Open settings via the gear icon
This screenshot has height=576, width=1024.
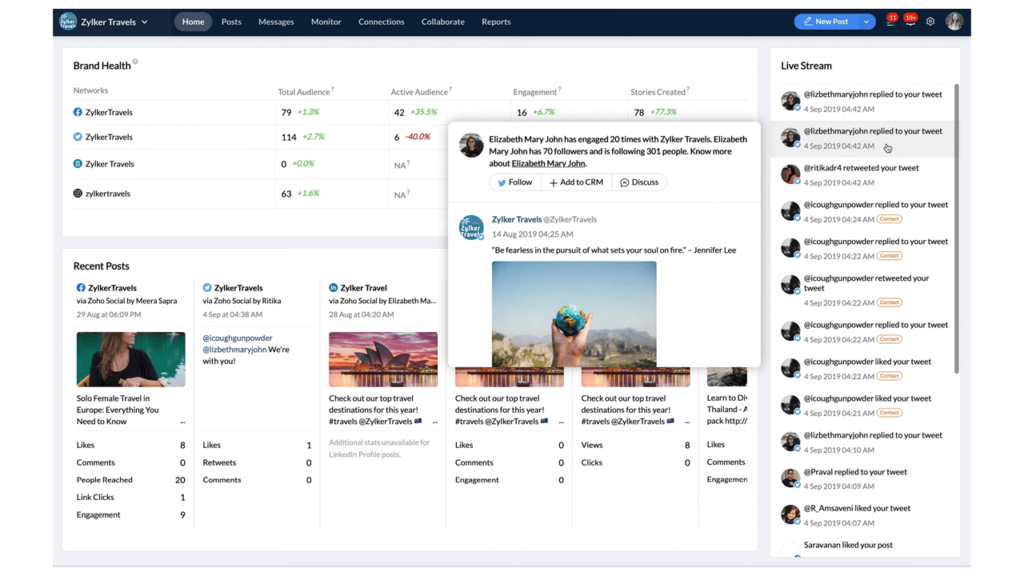pyautogui.click(x=931, y=22)
